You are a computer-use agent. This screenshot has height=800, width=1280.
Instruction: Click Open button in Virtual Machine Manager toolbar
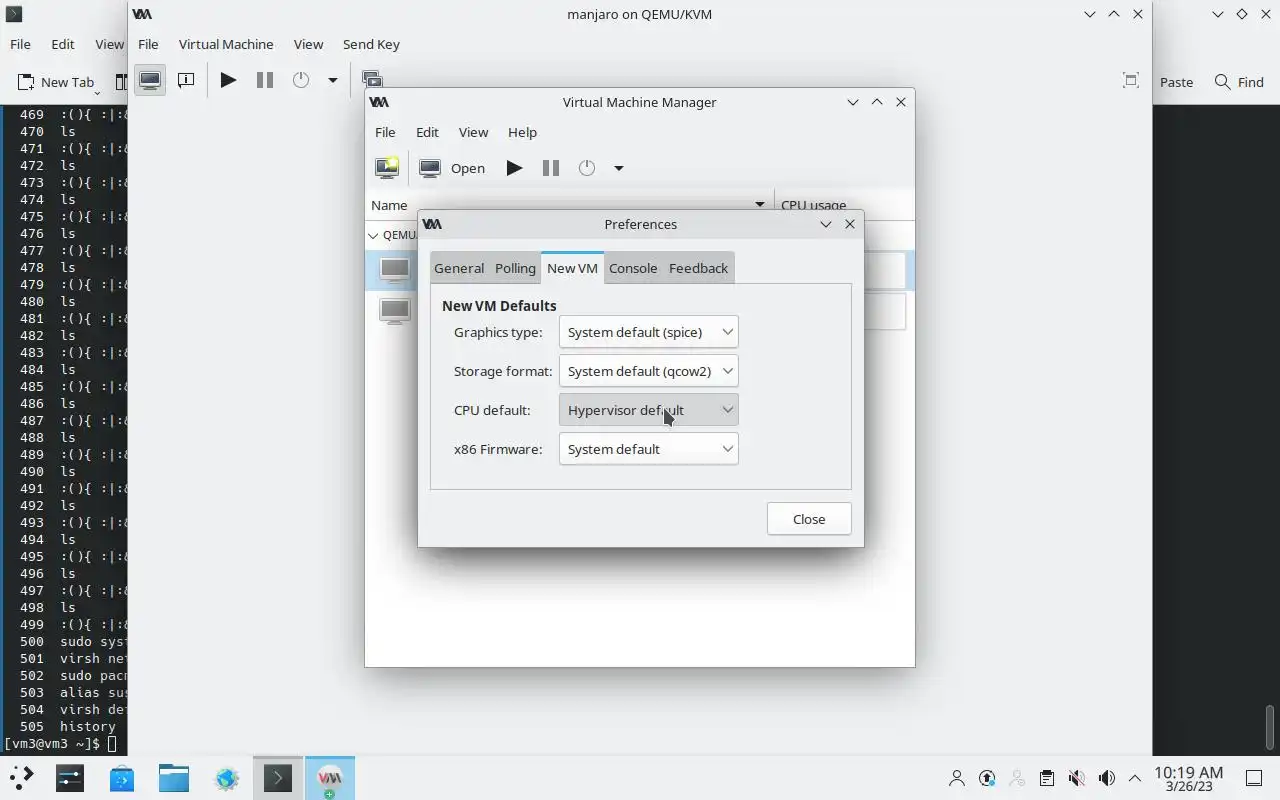[453, 168]
